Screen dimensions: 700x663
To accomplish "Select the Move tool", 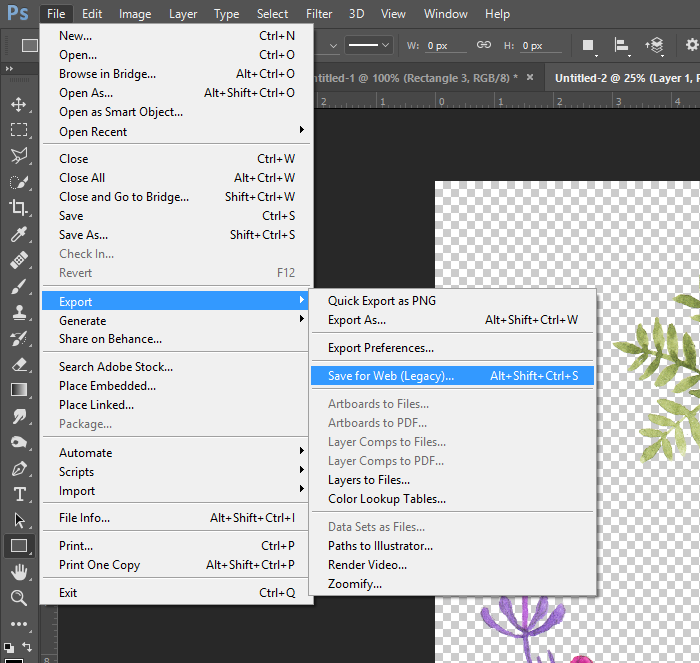I will tap(18, 104).
